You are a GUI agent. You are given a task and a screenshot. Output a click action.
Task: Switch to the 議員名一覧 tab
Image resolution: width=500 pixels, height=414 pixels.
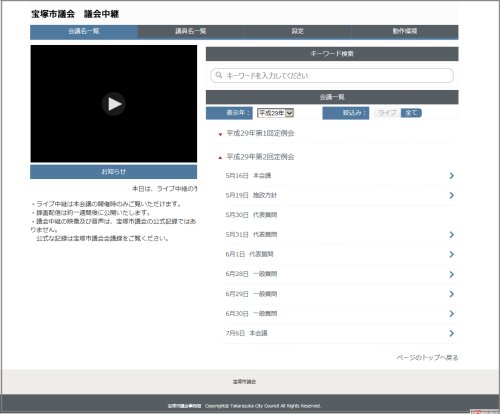click(191, 31)
